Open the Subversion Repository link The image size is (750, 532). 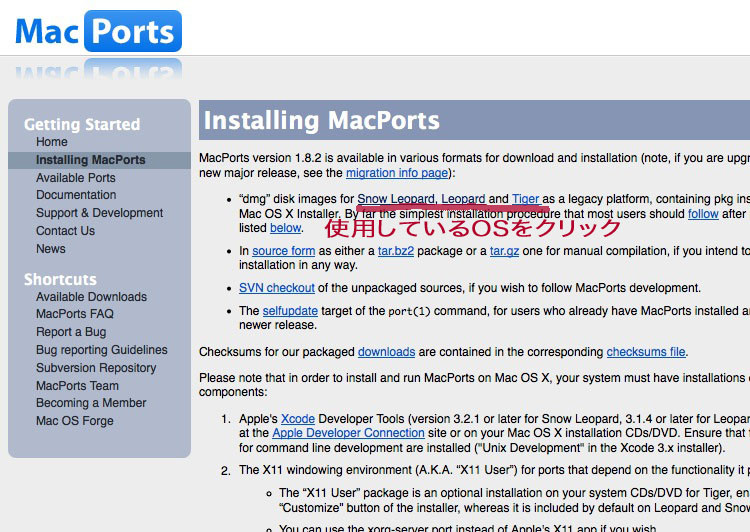[x=96, y=367]
